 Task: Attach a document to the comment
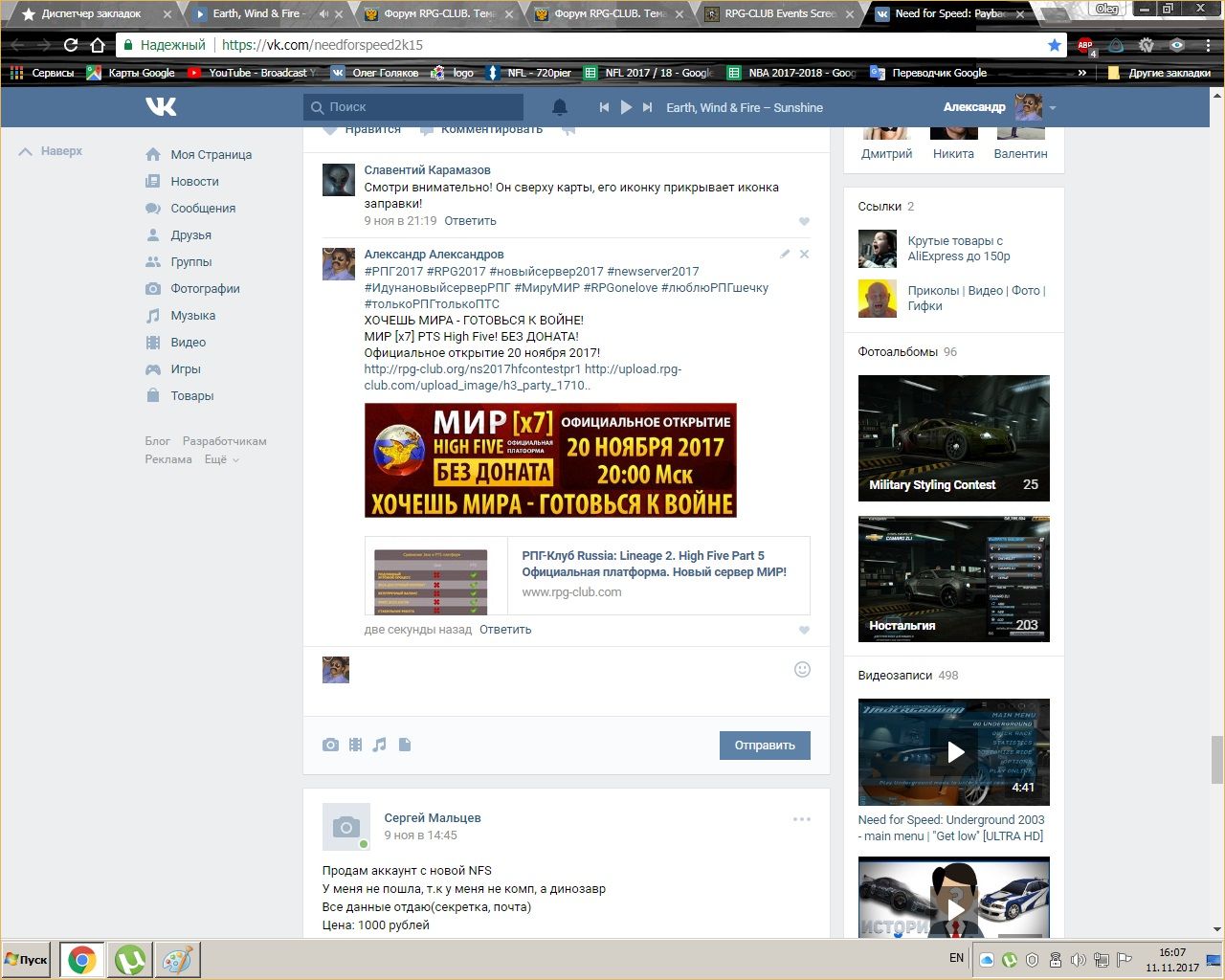coord(405,745)
